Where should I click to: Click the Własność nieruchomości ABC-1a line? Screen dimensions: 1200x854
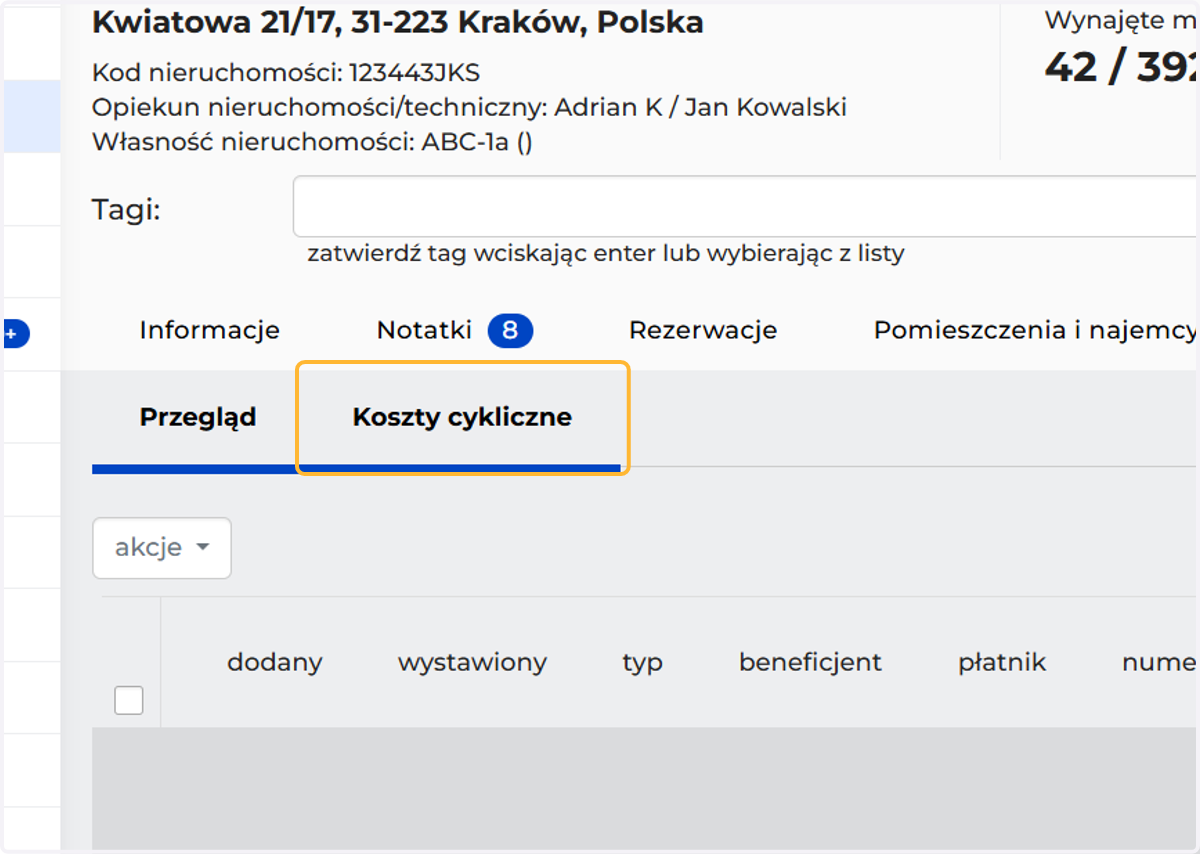pos(312,142)
